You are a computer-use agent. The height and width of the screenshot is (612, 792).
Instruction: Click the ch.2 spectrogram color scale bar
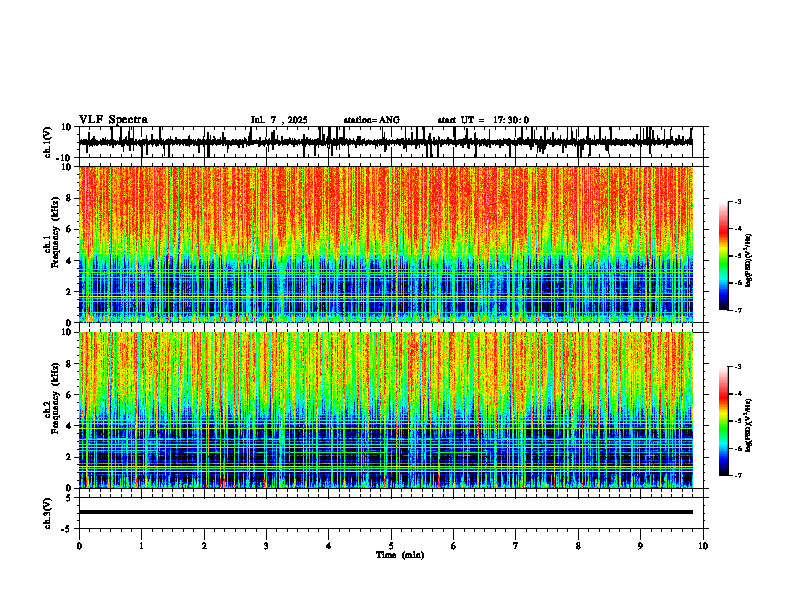point(724,421)
